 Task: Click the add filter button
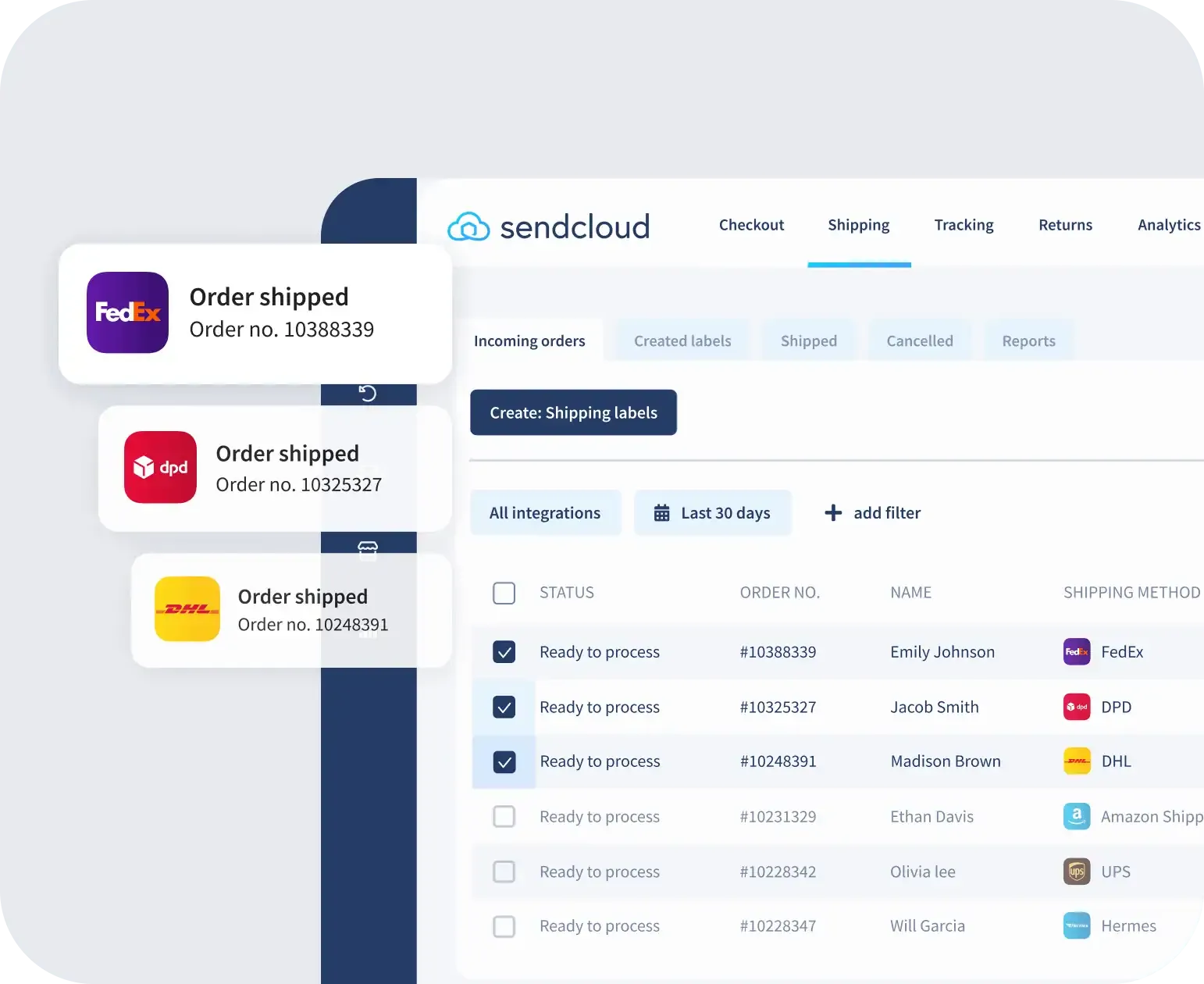[x=873, y=512]
